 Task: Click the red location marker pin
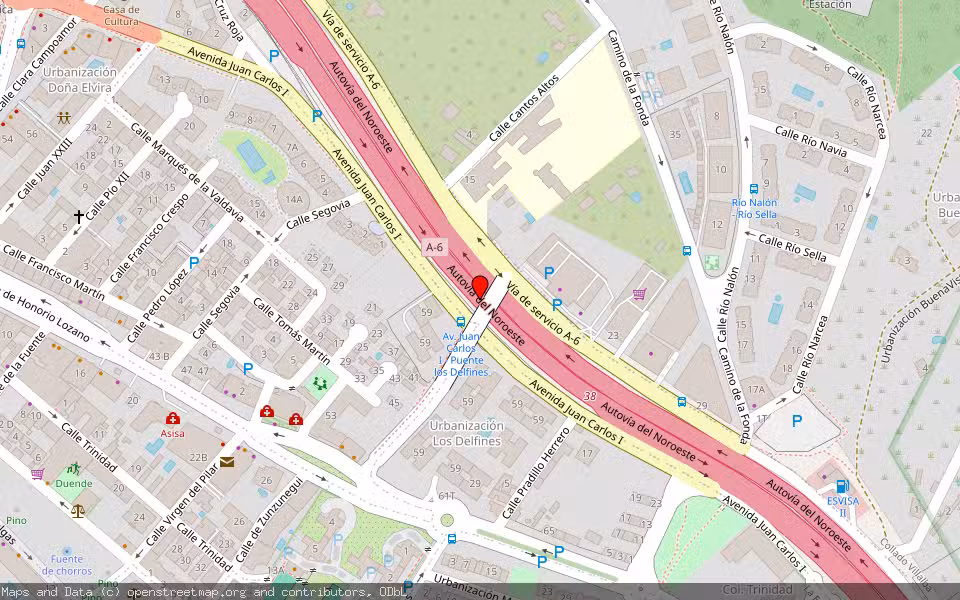click(x=480, y=287)
